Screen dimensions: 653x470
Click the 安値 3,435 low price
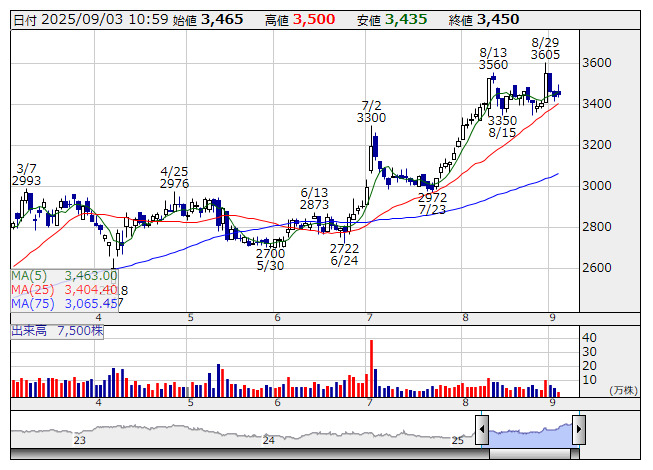click(392, 20)
